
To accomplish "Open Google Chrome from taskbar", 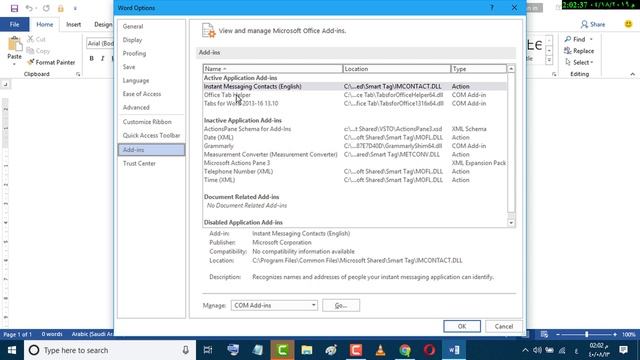I will point(405,350).
